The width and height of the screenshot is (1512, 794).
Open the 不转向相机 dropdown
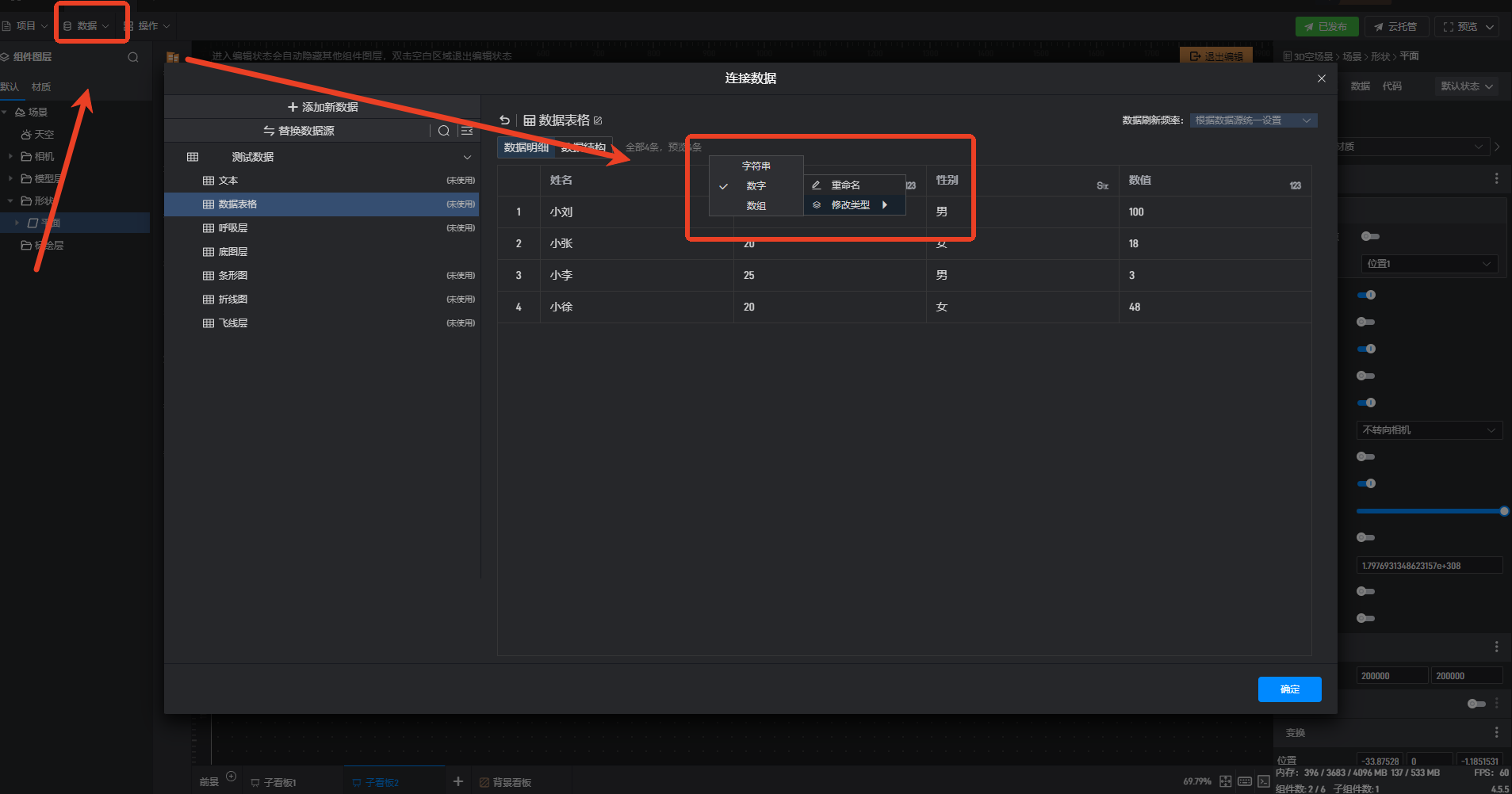[x=1430, y=430]
